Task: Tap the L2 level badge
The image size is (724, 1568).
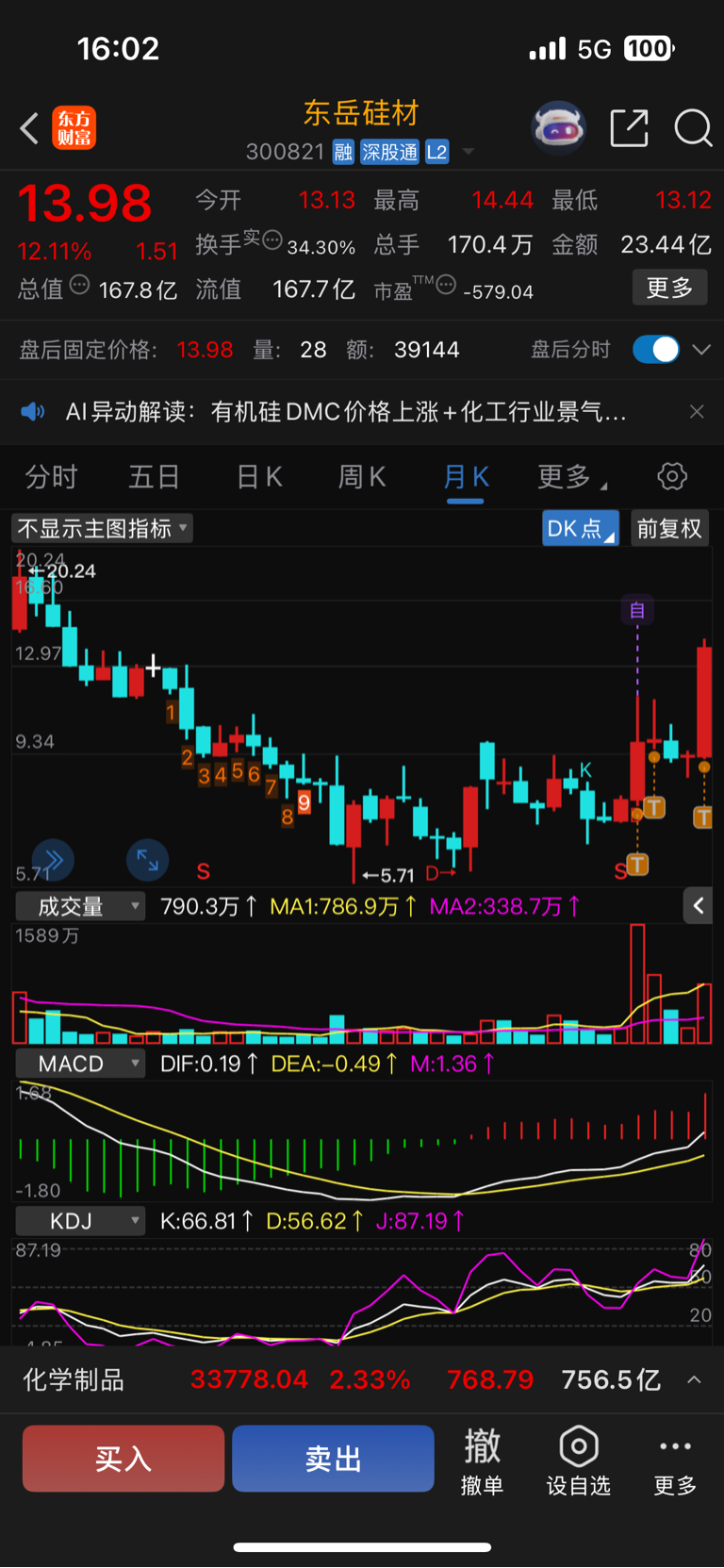Action: 436,152
